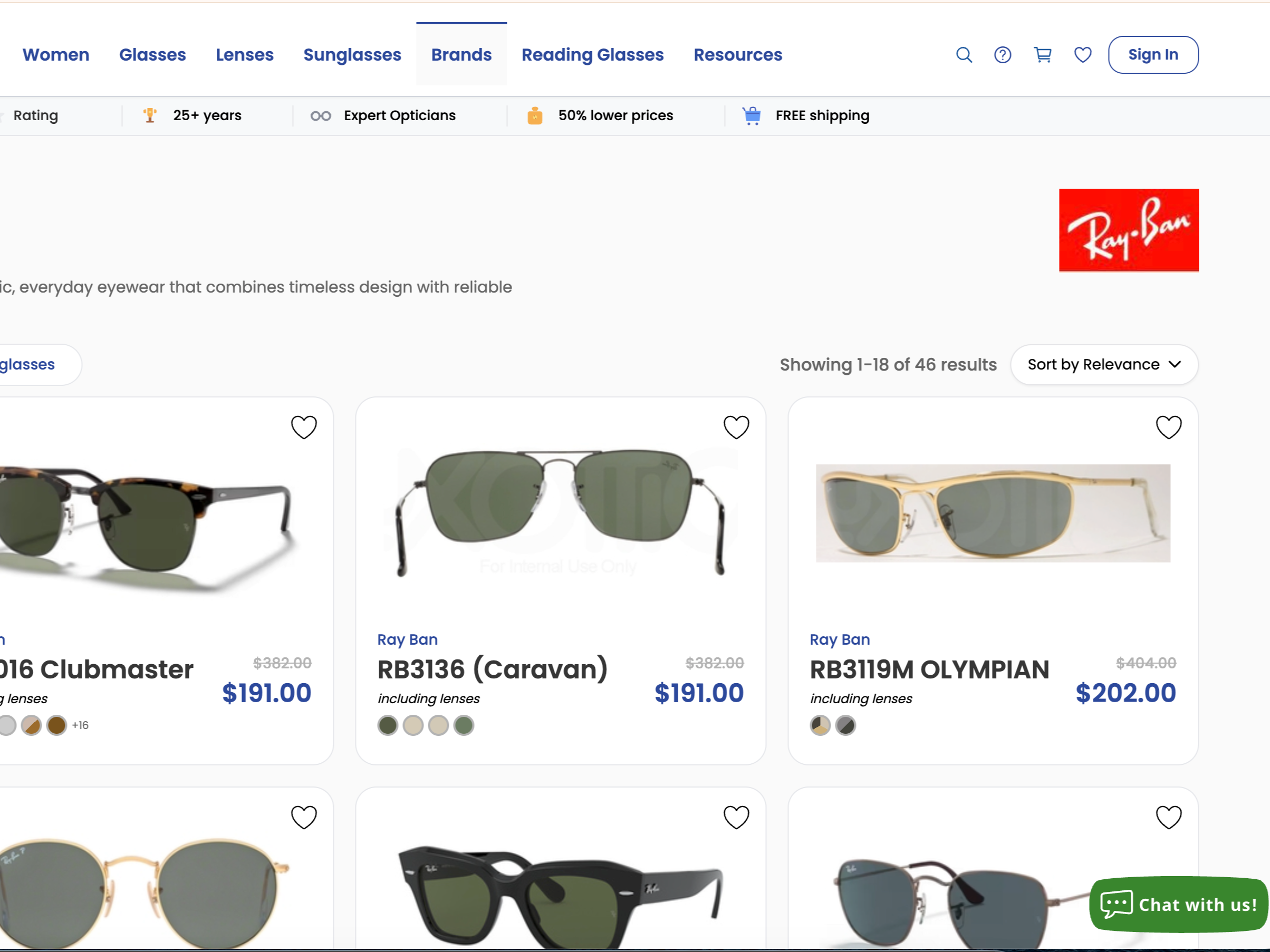The width and height of the screenshot is (1270, 952).
Task: Select black-and-gold swatch for RB3119M OLYMPIAN
Action: [821, 725]
